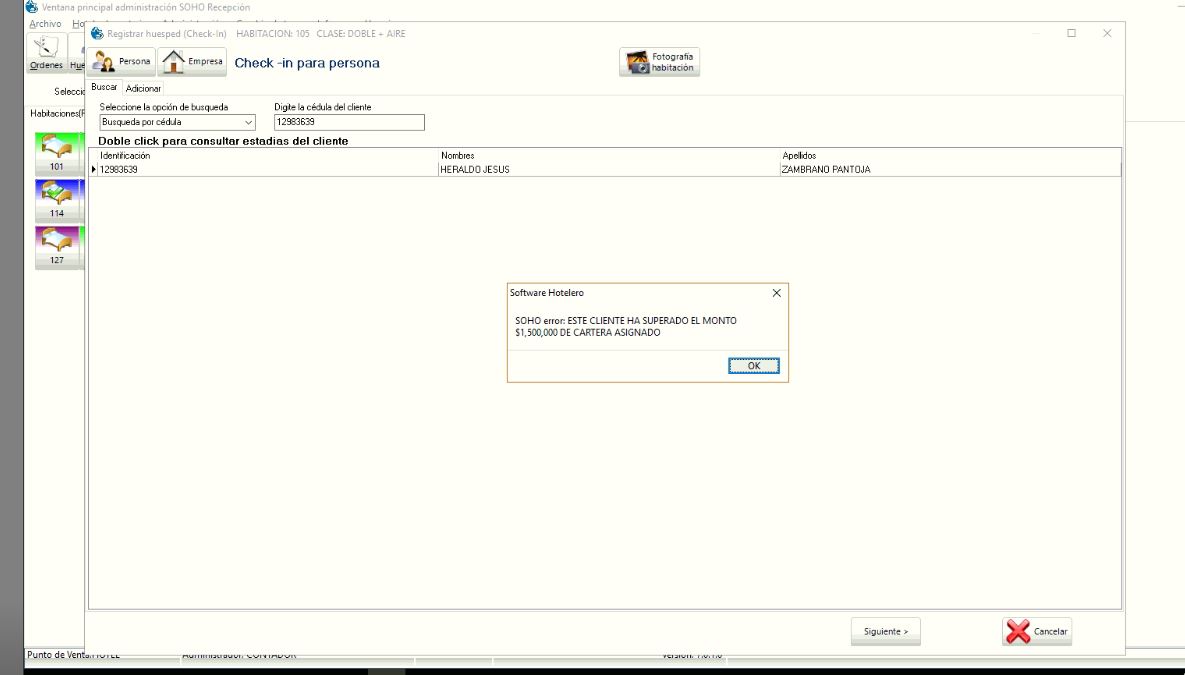Select room 101 bed icon
1185x675 pixels.
pos(56,153)
